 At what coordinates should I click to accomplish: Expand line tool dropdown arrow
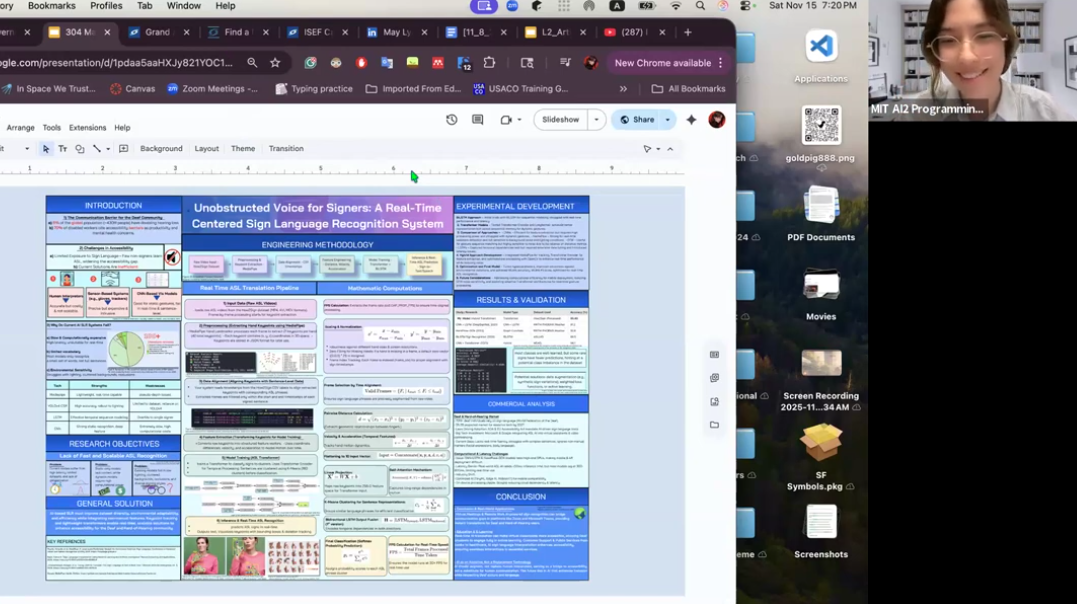(108, 149)
